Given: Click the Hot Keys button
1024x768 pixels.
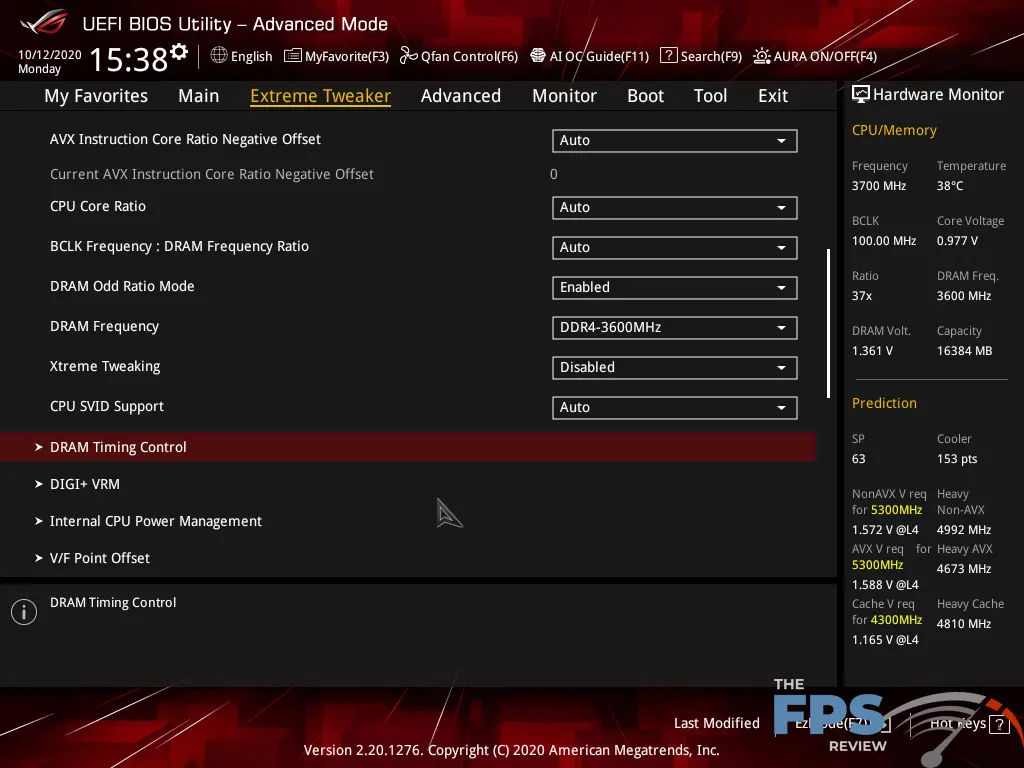Looking at the screenshot, I should point(969,724).
